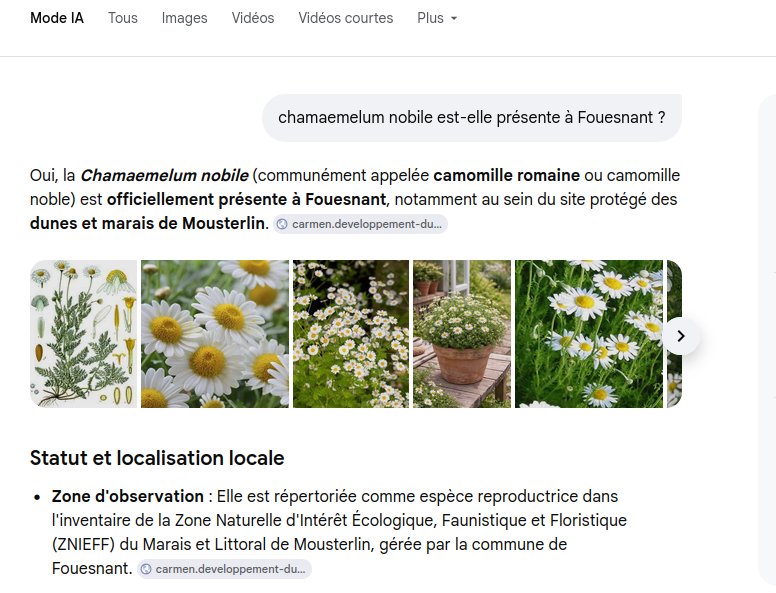The image size is (776, 593).
Task: Open the Vidéos tab
Action: (253, 18)
